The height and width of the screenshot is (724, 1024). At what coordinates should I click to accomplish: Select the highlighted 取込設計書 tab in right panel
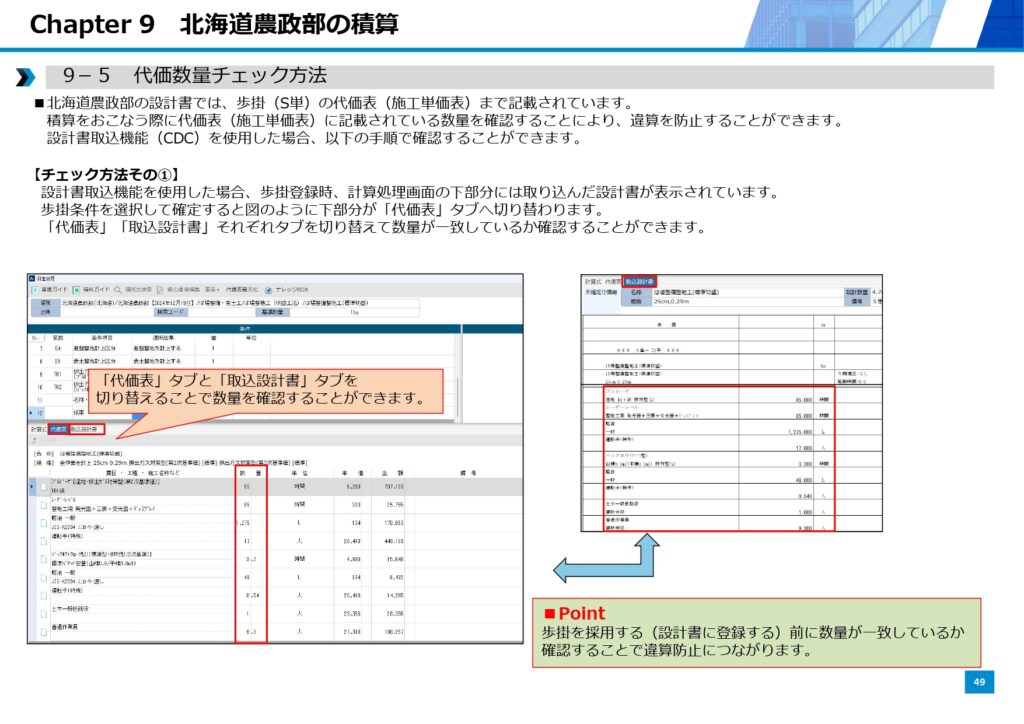tap(638, 282)
